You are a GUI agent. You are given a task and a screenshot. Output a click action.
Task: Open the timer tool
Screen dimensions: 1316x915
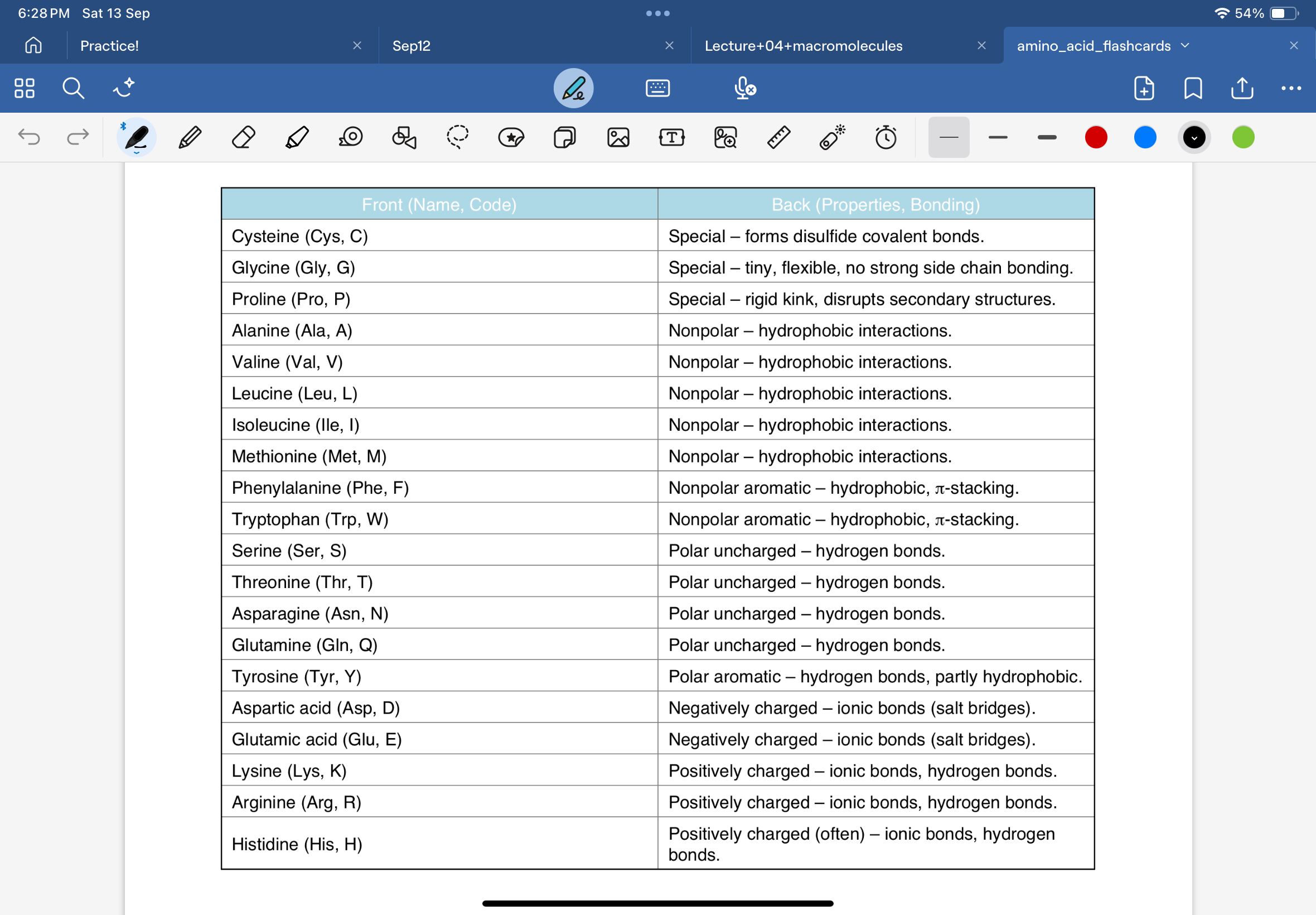click(886, 137)
